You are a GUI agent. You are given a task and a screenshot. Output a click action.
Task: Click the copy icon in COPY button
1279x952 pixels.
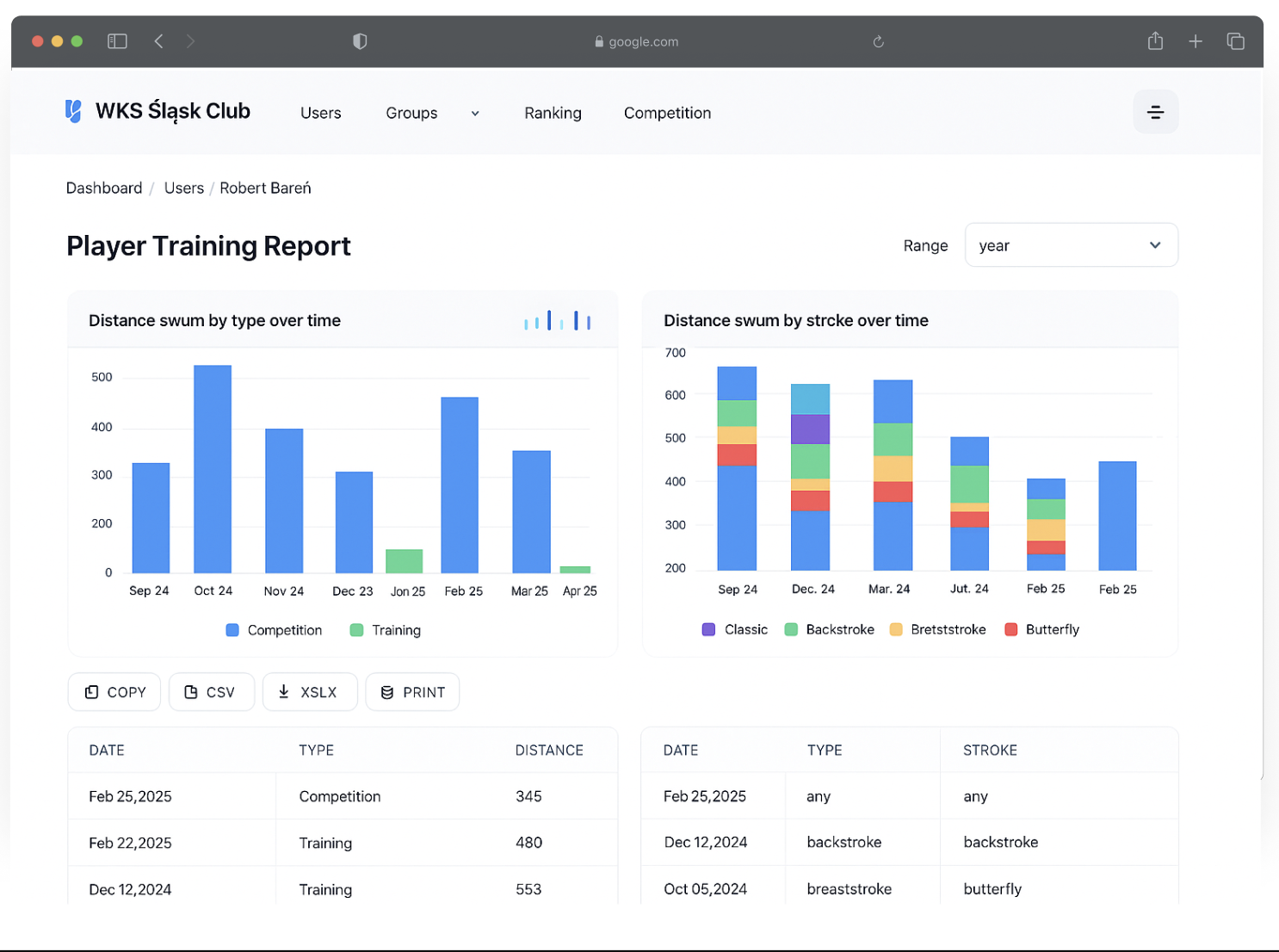coord(91,692)
